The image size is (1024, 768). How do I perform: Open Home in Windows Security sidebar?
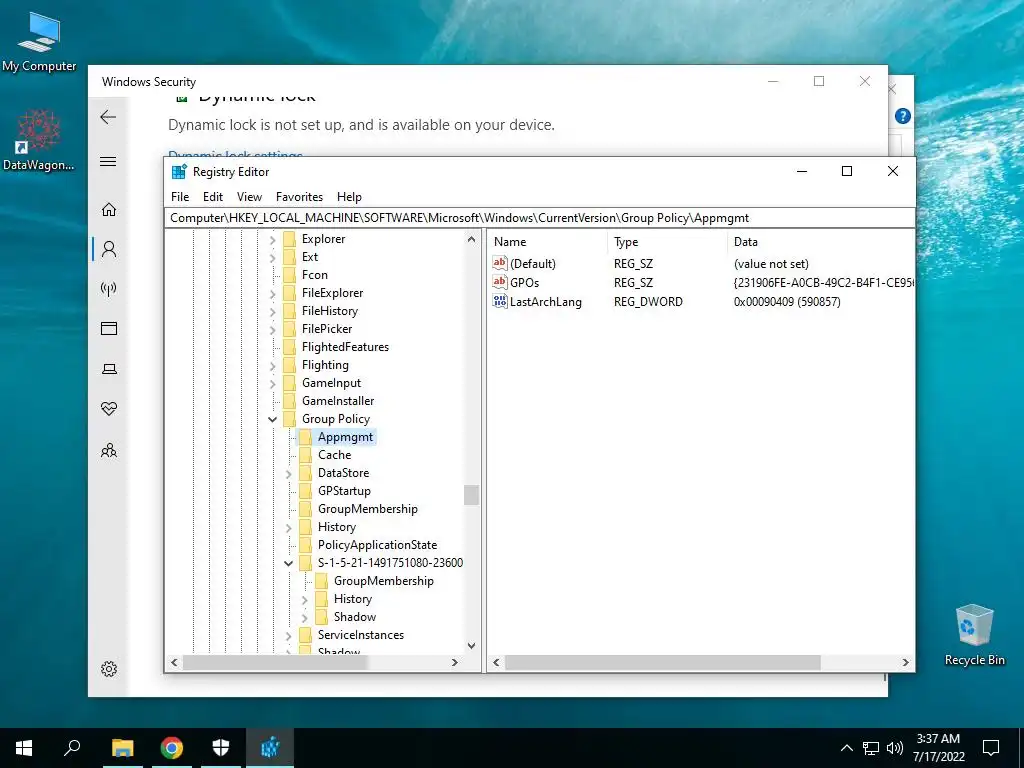(109, 209)
